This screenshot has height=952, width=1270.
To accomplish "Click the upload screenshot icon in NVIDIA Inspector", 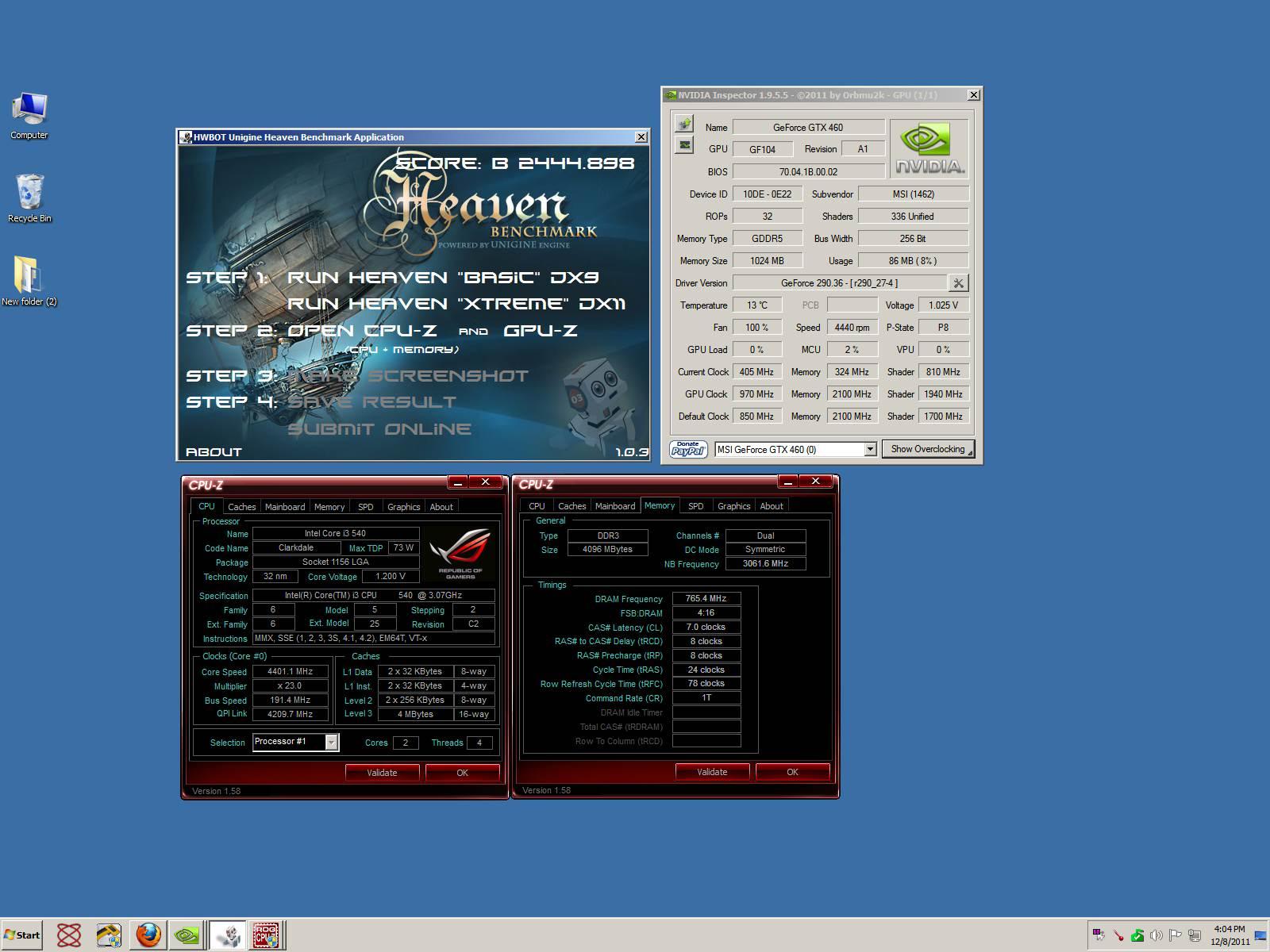I will click(x=683, y=124).
